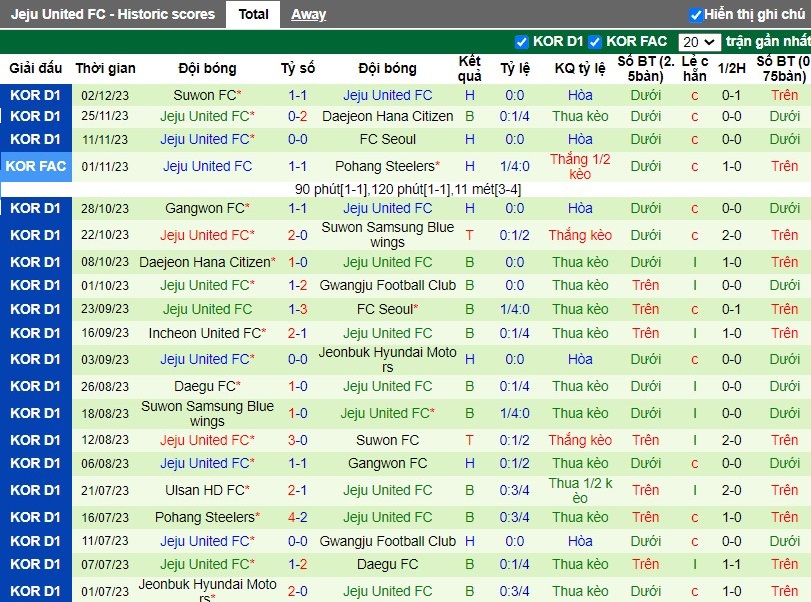Select the KOR FAC league cell
Screen dimensions: 811x602
36,167
